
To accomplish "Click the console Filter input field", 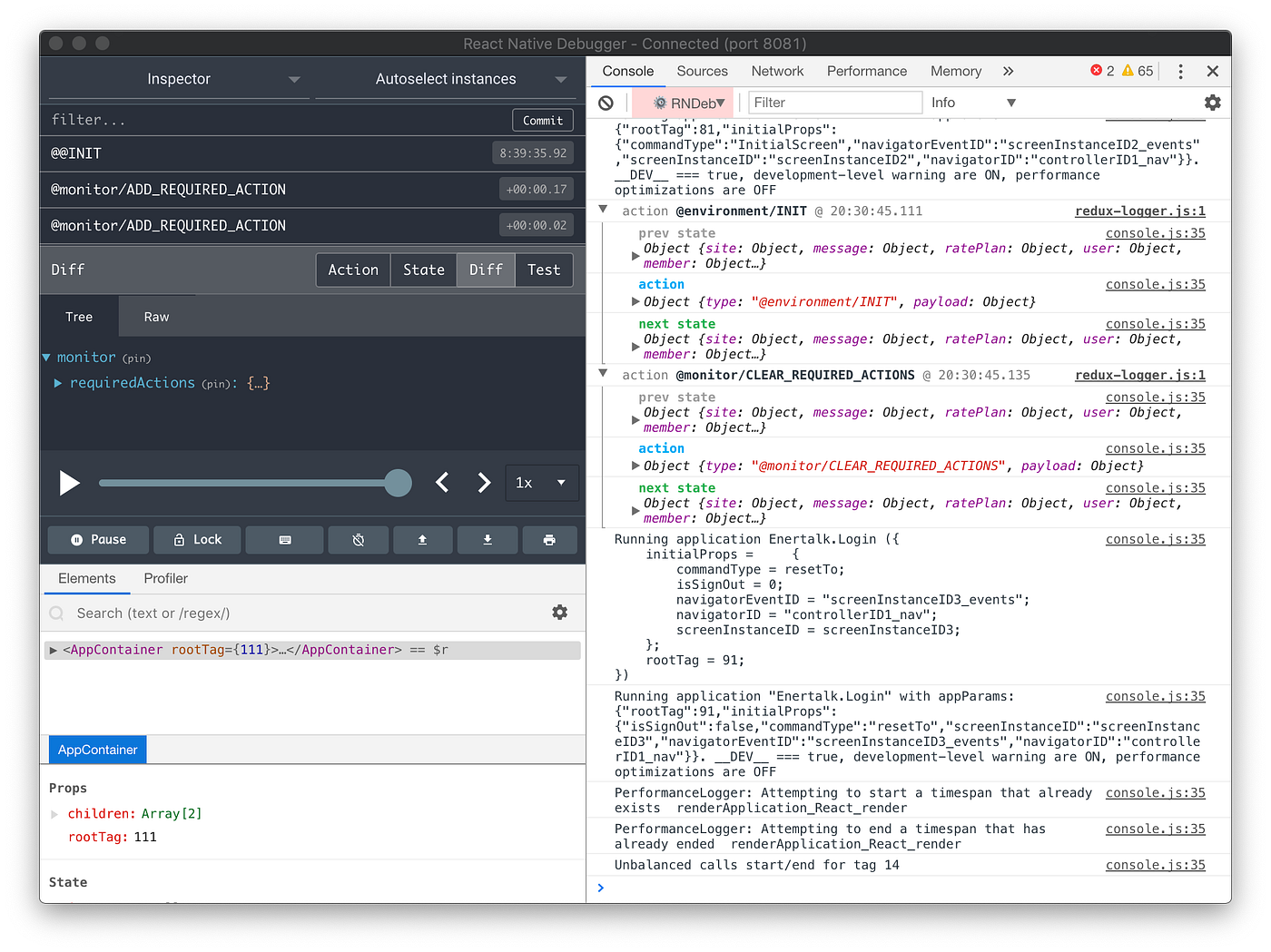I will (833, 103).
